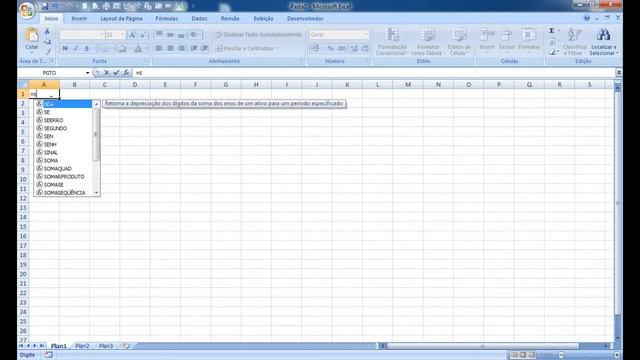Open the name box dropdown arrow
Viewport: 640px width, 360px height.
tap(87, 73)
